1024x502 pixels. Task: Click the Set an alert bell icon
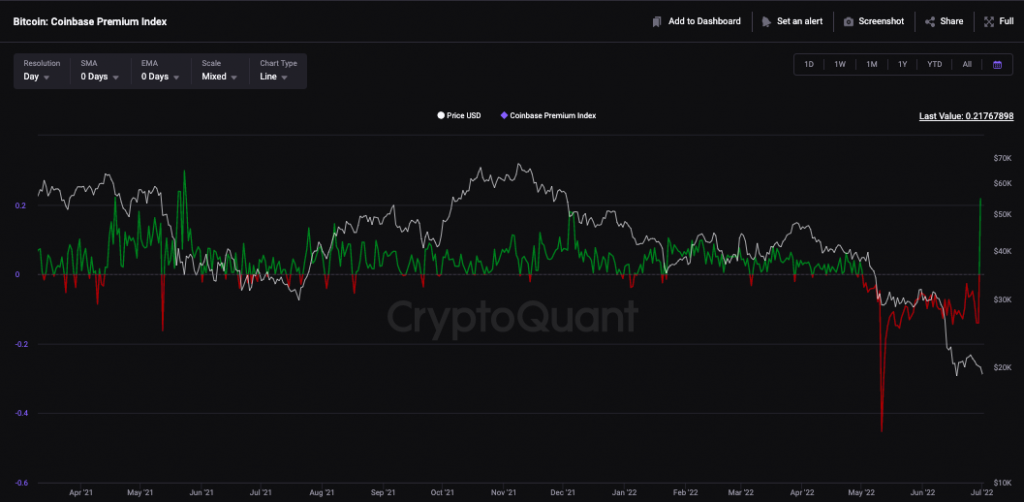pyautogui.click(x=766, y=22)
